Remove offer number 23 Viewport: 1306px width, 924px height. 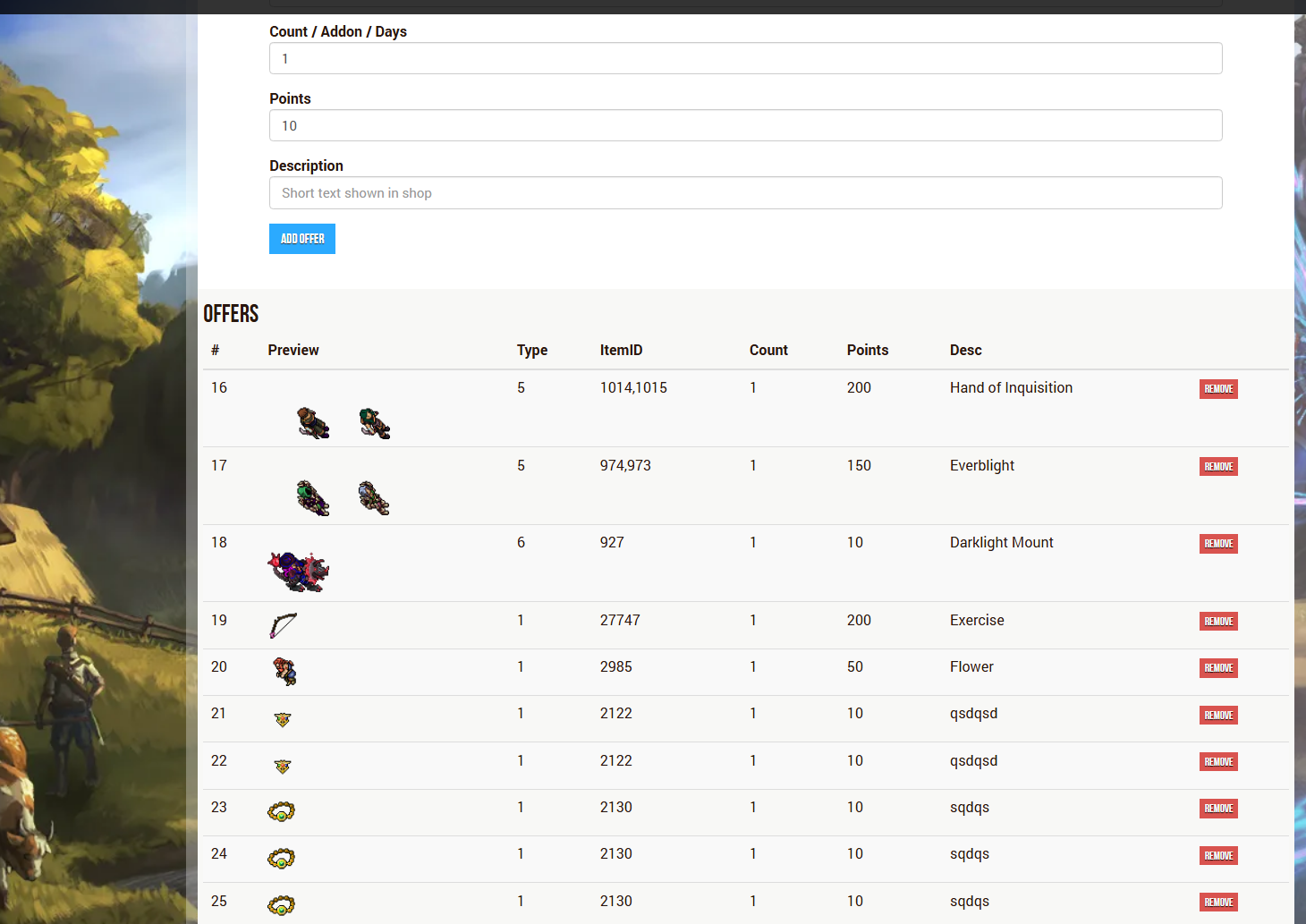(x=1218, y=809)
